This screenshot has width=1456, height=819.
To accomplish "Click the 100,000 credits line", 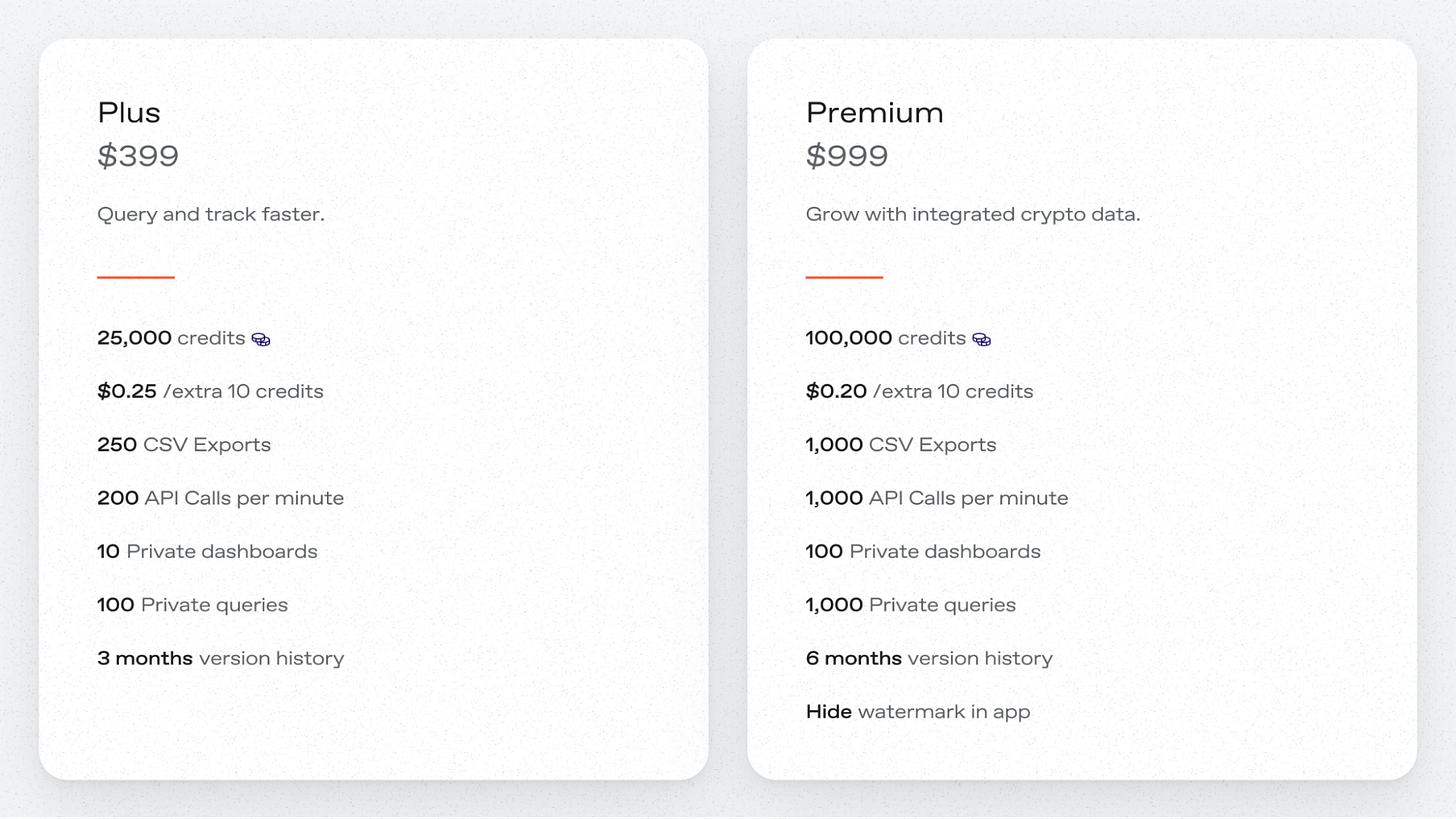I will pos(885,338).
